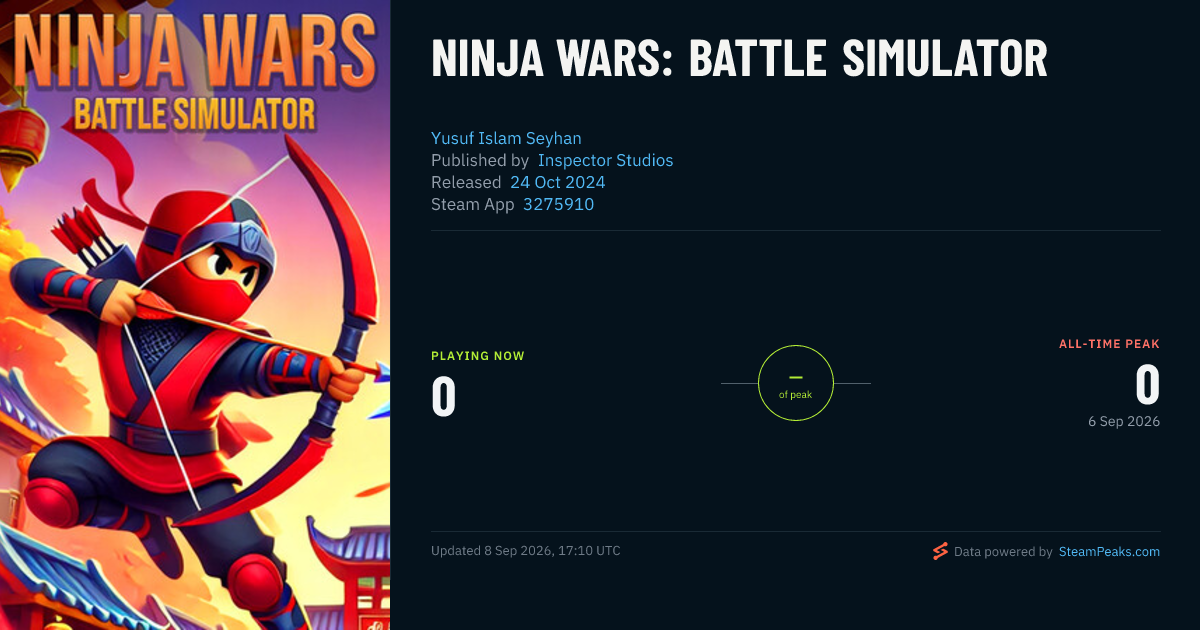1200x630 pixels.
Task: Open Steam App 3275910 link
Action: (x=559, y=204)
